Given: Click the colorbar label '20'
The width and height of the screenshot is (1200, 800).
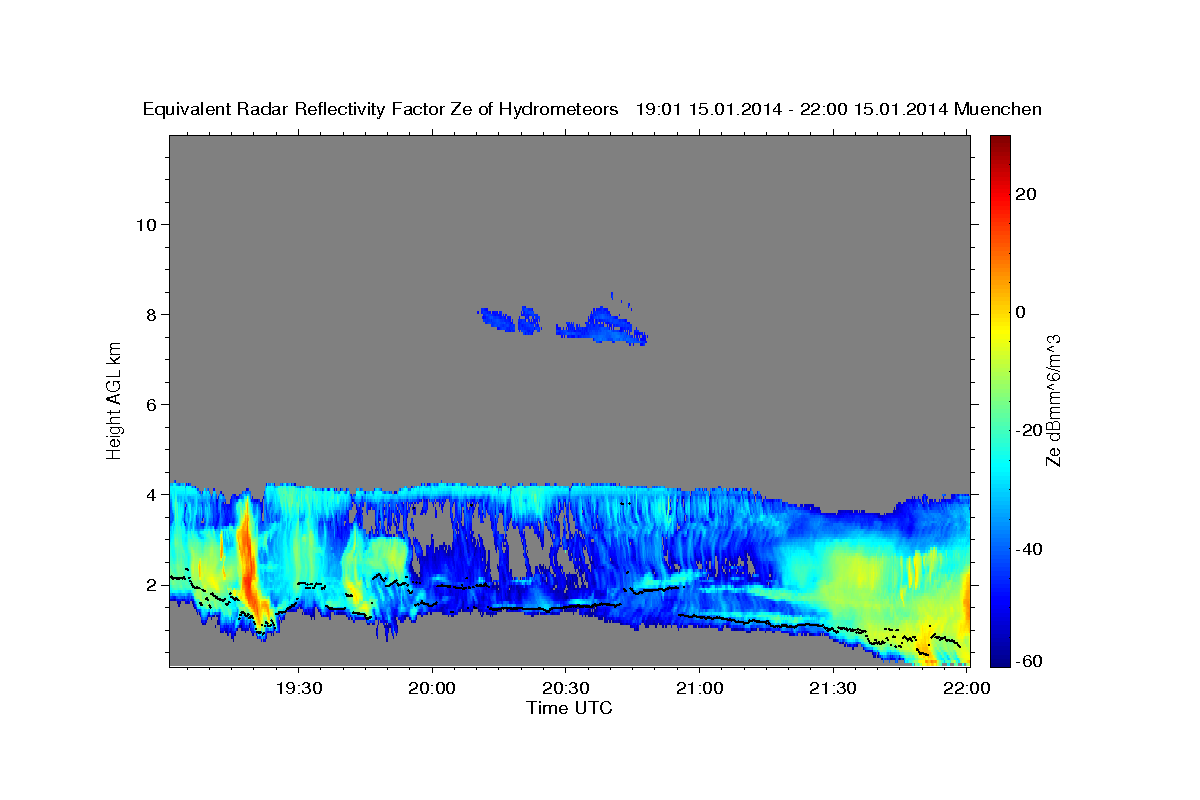Looking at the screenshot, I should (x=1025, y=194).
